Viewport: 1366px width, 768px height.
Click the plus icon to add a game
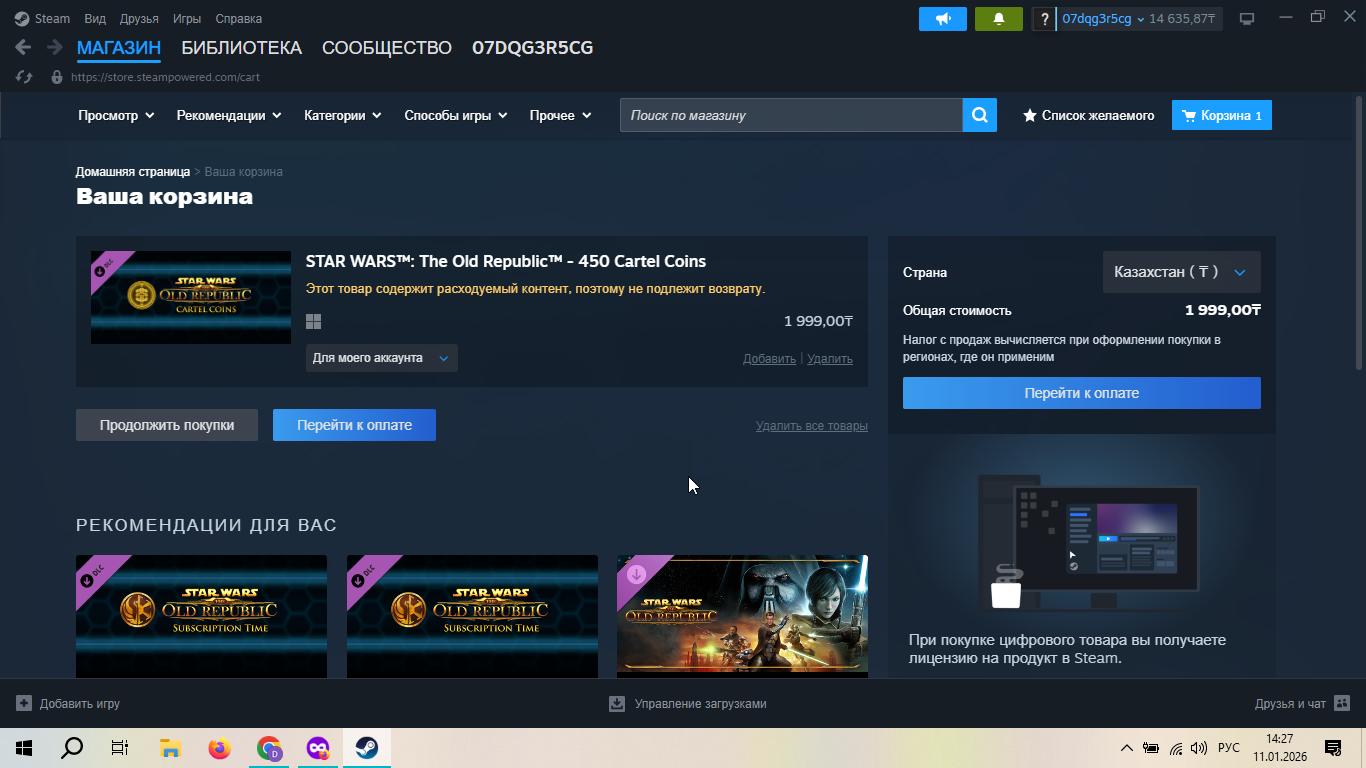tap(24, 703)
